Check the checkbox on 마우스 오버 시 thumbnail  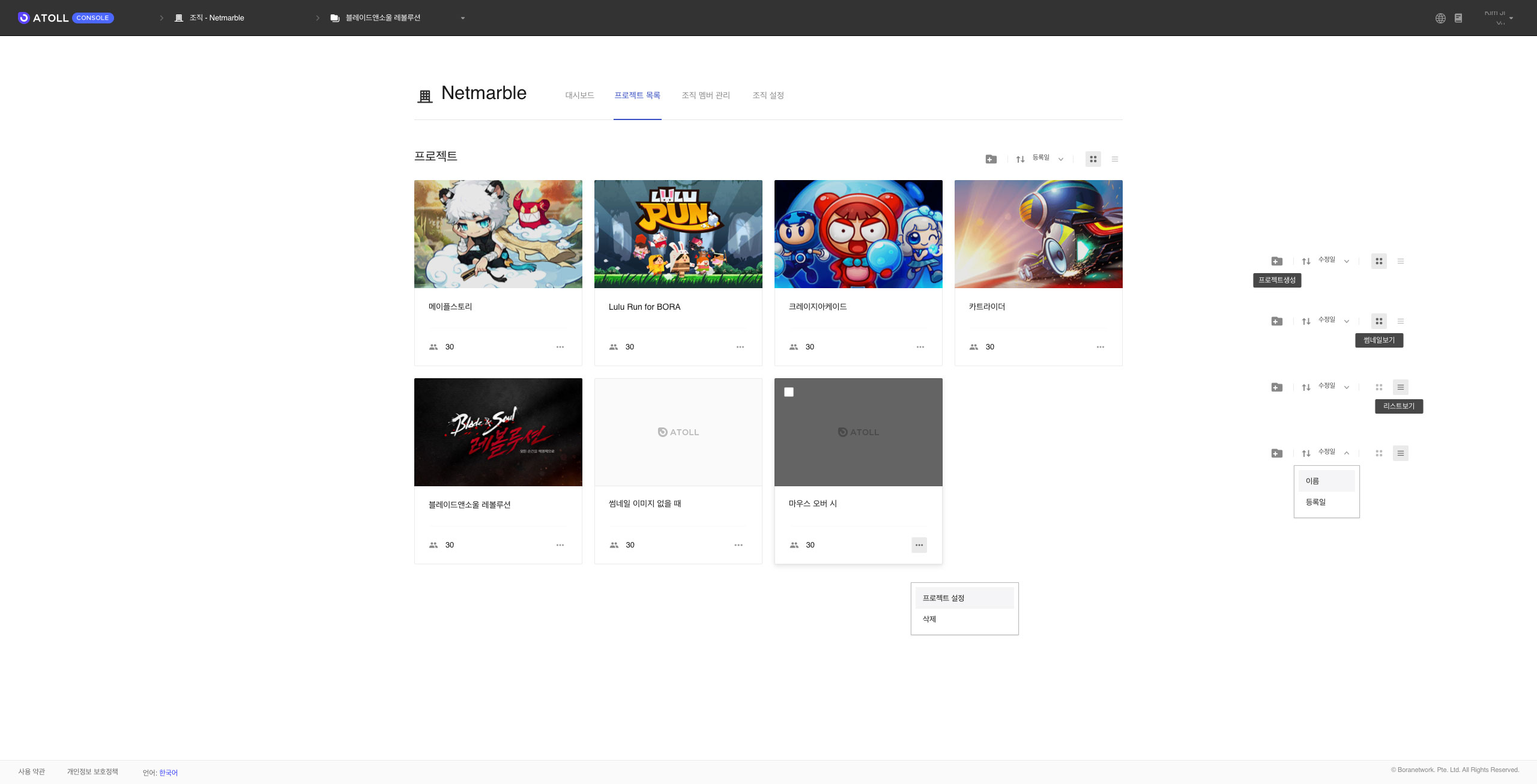point(789,392)
